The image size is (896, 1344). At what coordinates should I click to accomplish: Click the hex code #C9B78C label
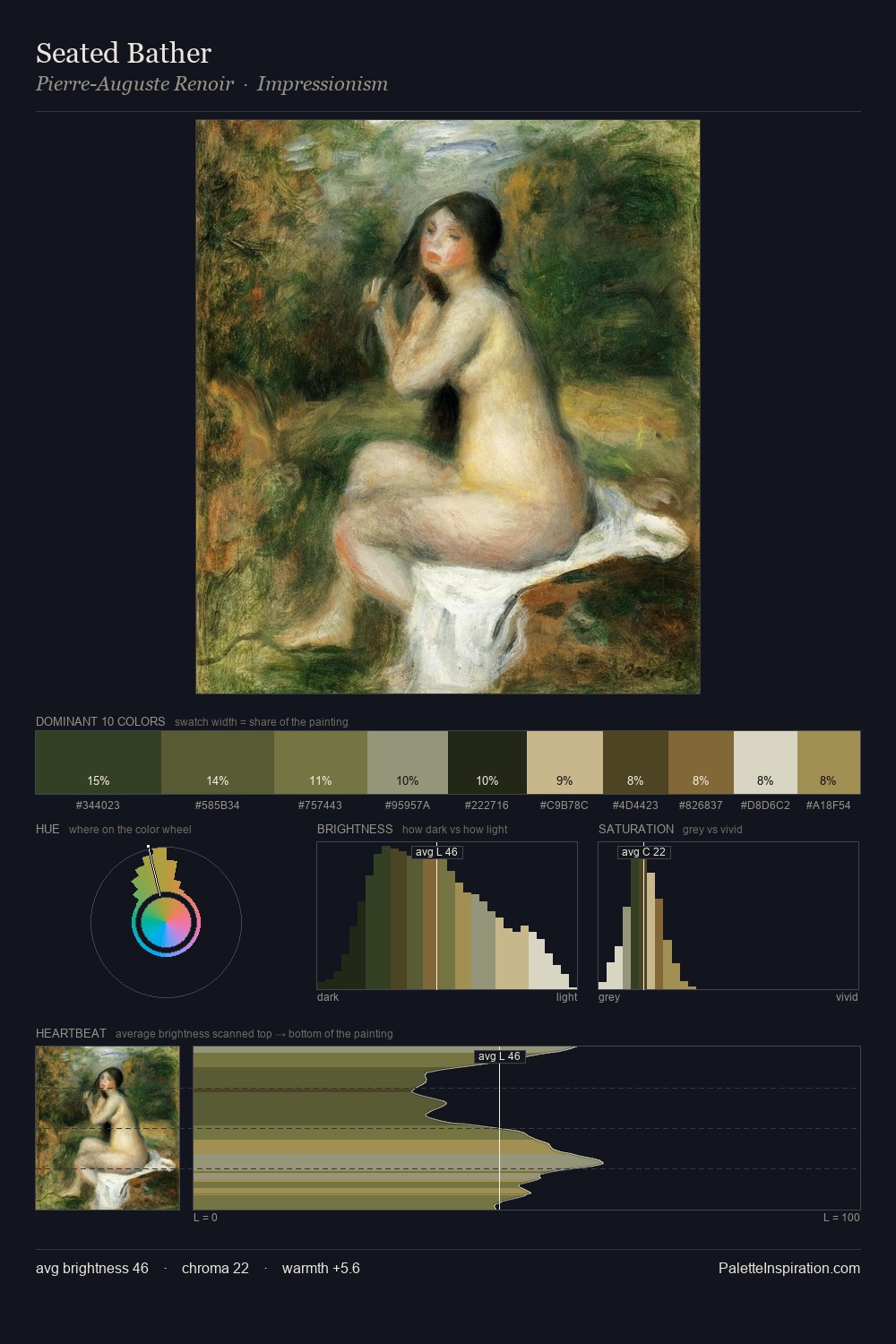tap(564, 806)
